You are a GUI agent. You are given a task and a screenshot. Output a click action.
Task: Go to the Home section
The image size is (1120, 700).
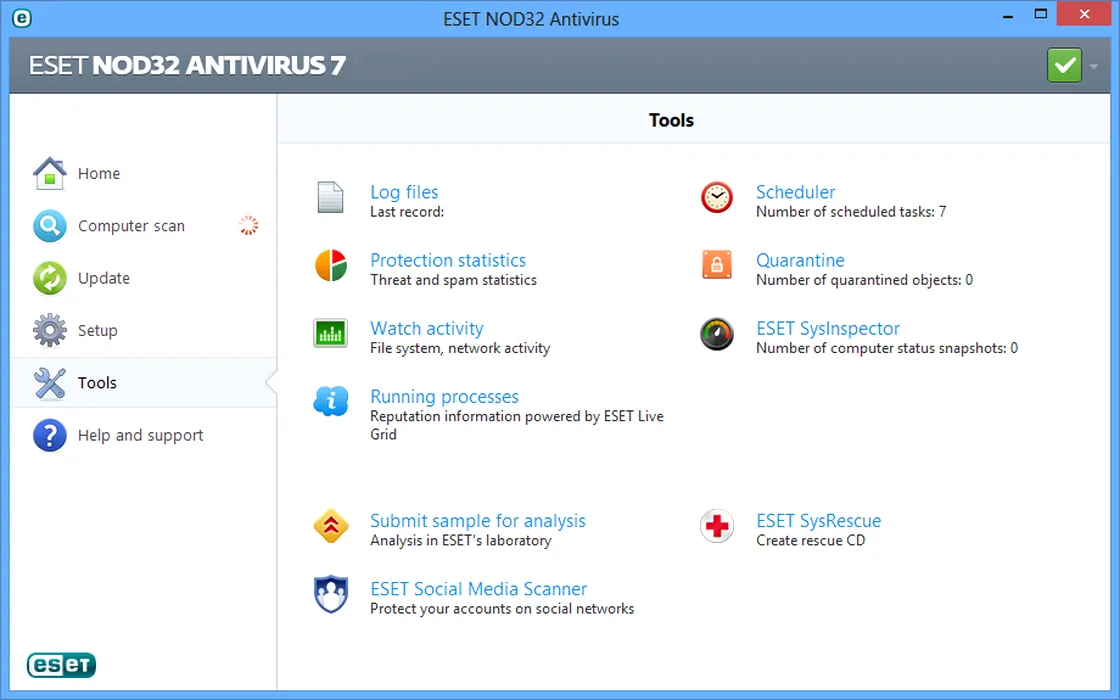click(x=99, y=174)
